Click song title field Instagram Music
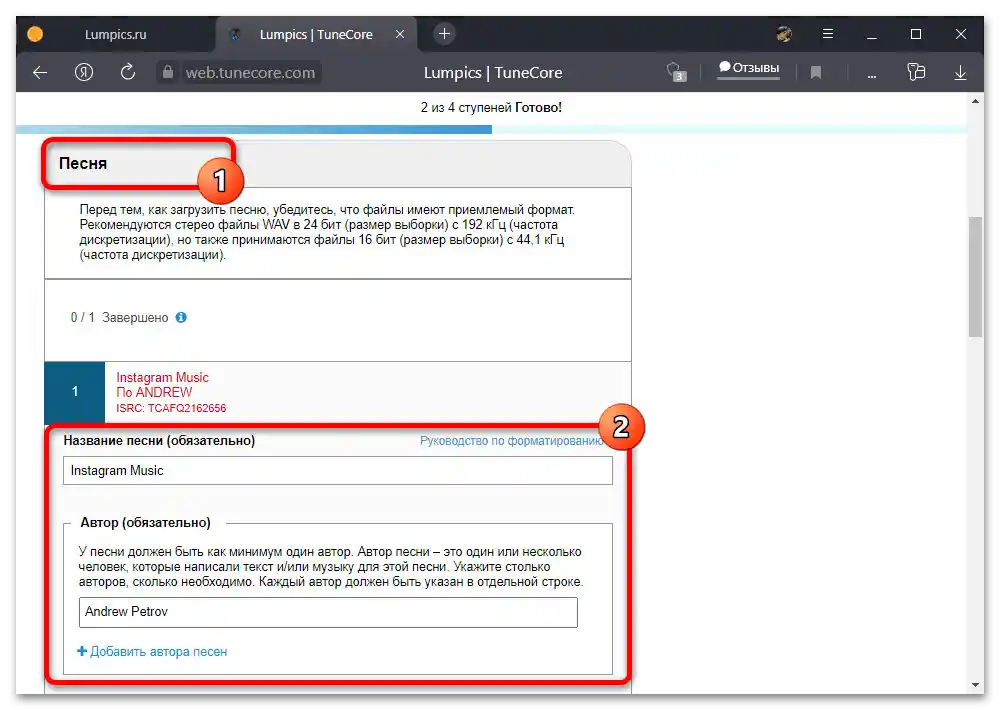The width and height of the screenshot is (1000, 710). click(x=337, y=470)
